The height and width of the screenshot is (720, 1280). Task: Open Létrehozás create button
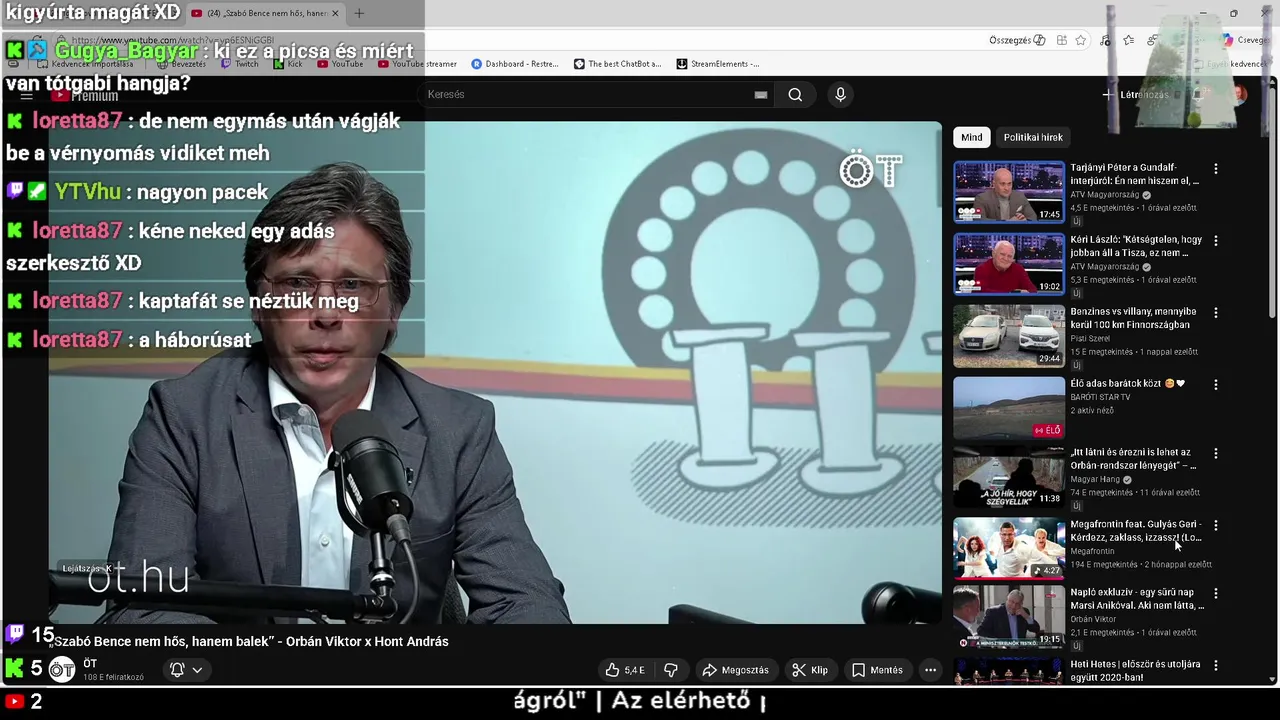click(x=1136, y=95)
